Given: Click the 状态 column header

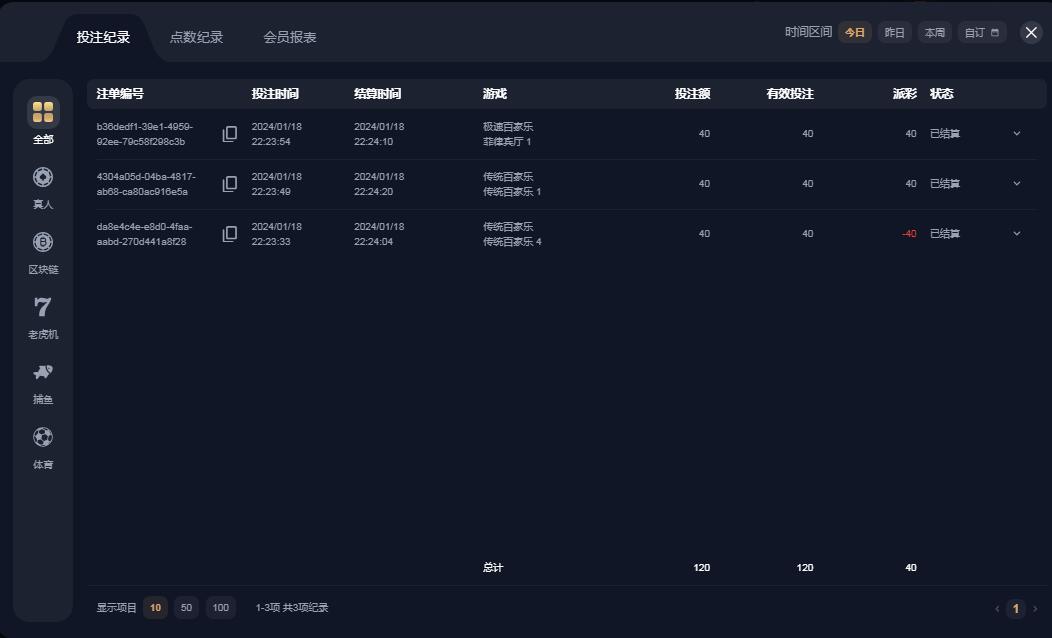Looking at the screenshot, I should pos(941,94).
